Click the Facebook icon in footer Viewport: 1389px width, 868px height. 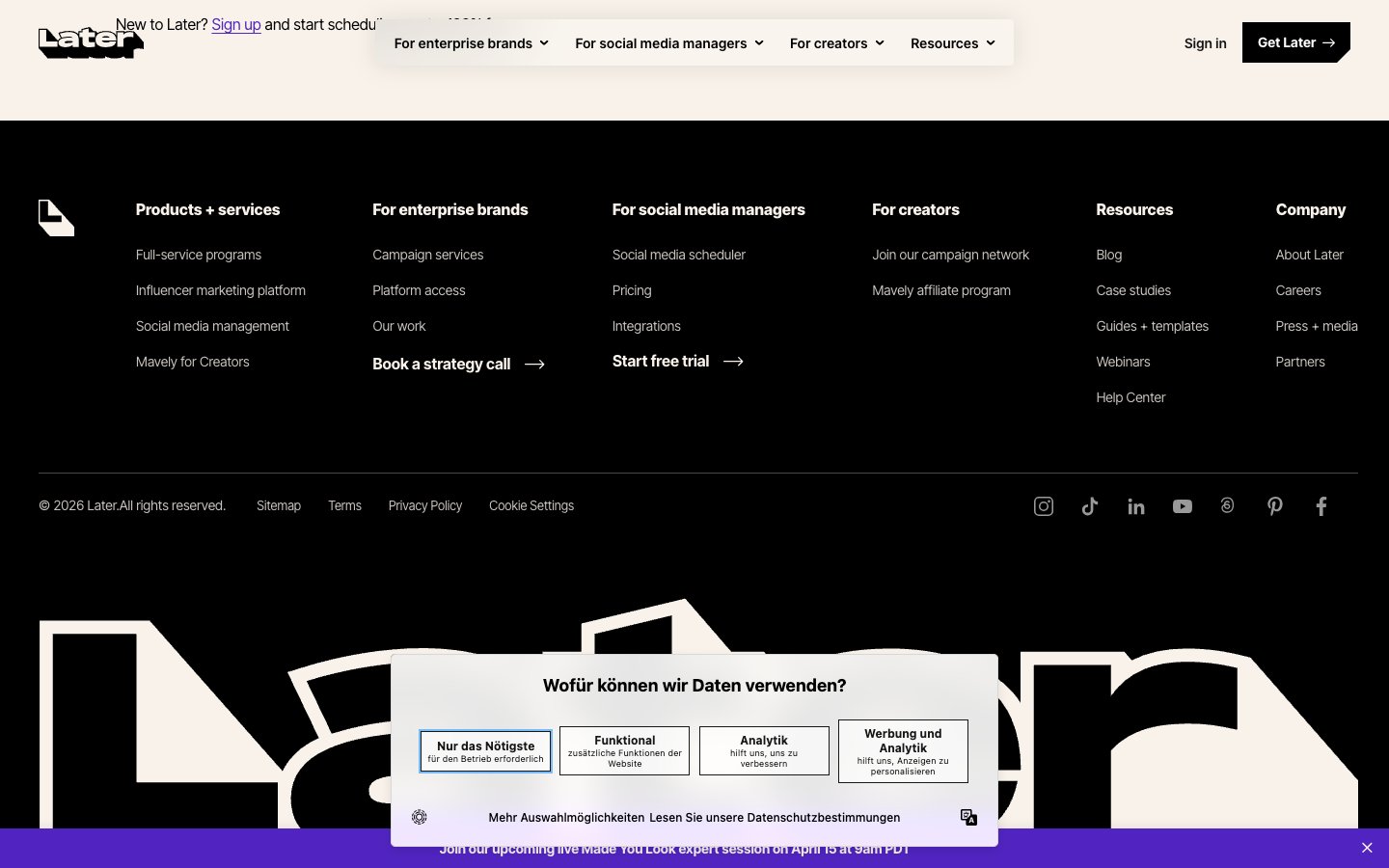(x=1321, y=506)
